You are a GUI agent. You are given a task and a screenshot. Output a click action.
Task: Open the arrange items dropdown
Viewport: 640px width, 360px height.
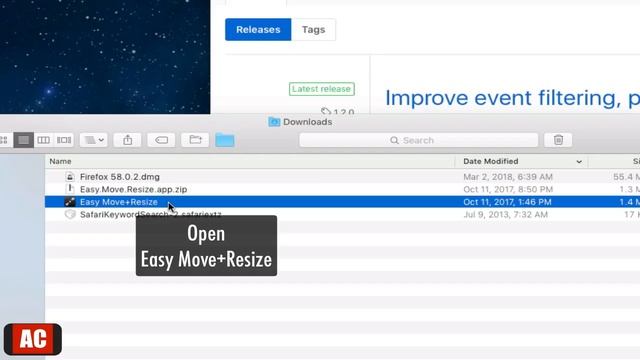[93, 140]
